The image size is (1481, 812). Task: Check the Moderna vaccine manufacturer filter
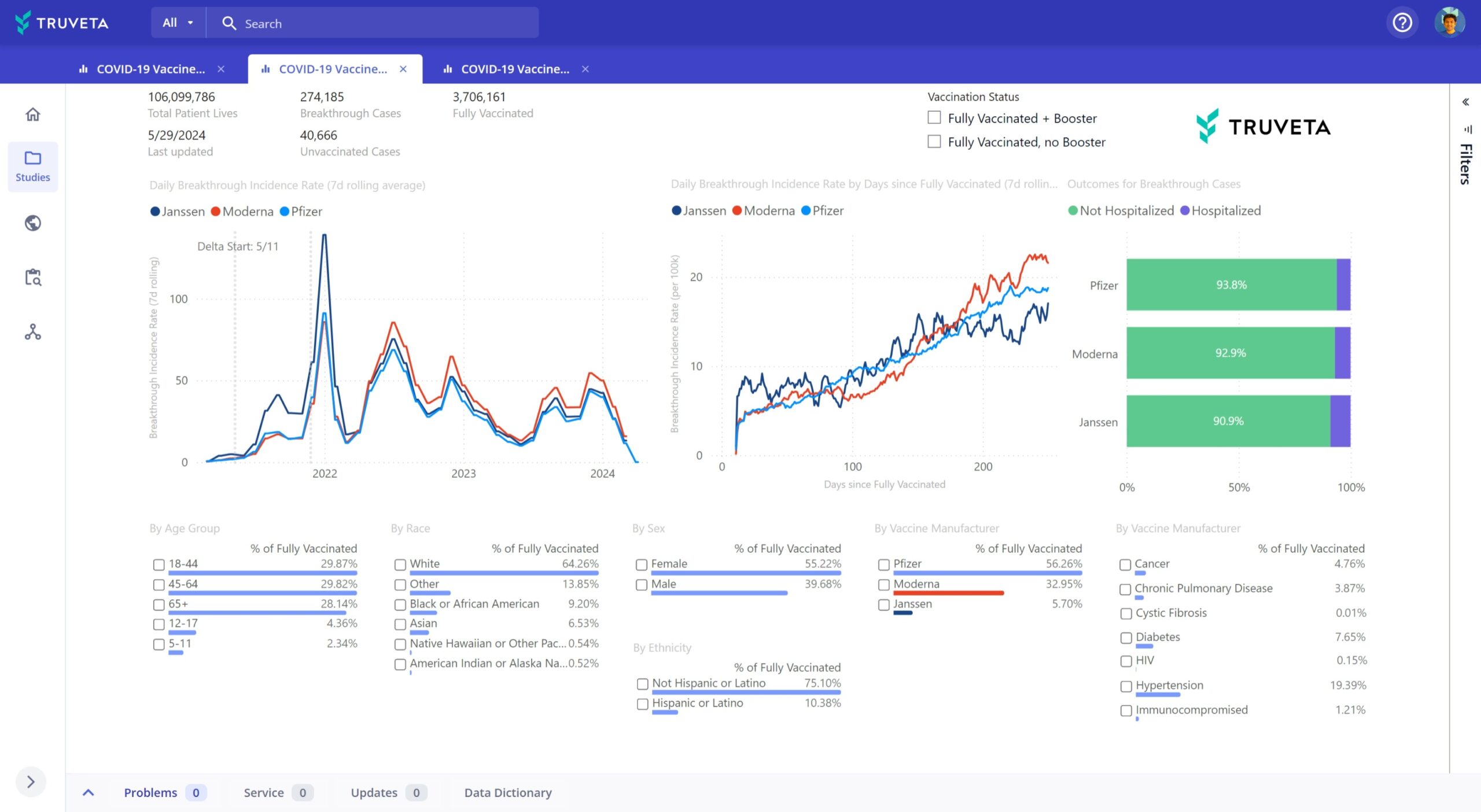point(883,585)
